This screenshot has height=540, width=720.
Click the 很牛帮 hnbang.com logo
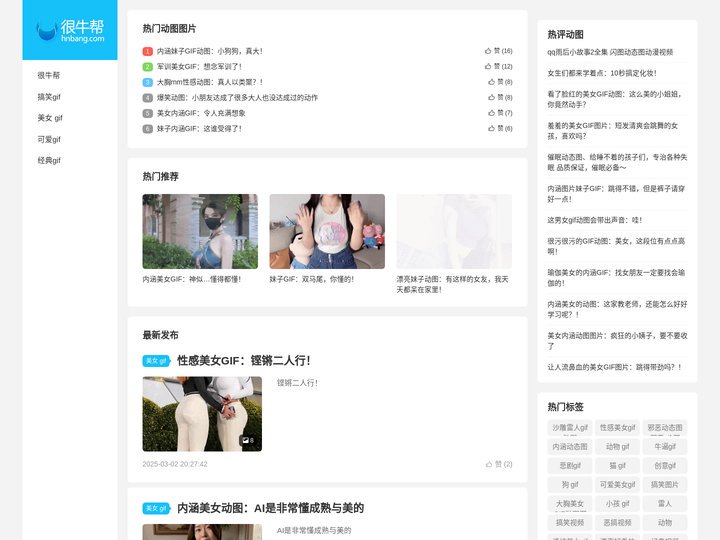pyautogui.click(x=70, y=30)
